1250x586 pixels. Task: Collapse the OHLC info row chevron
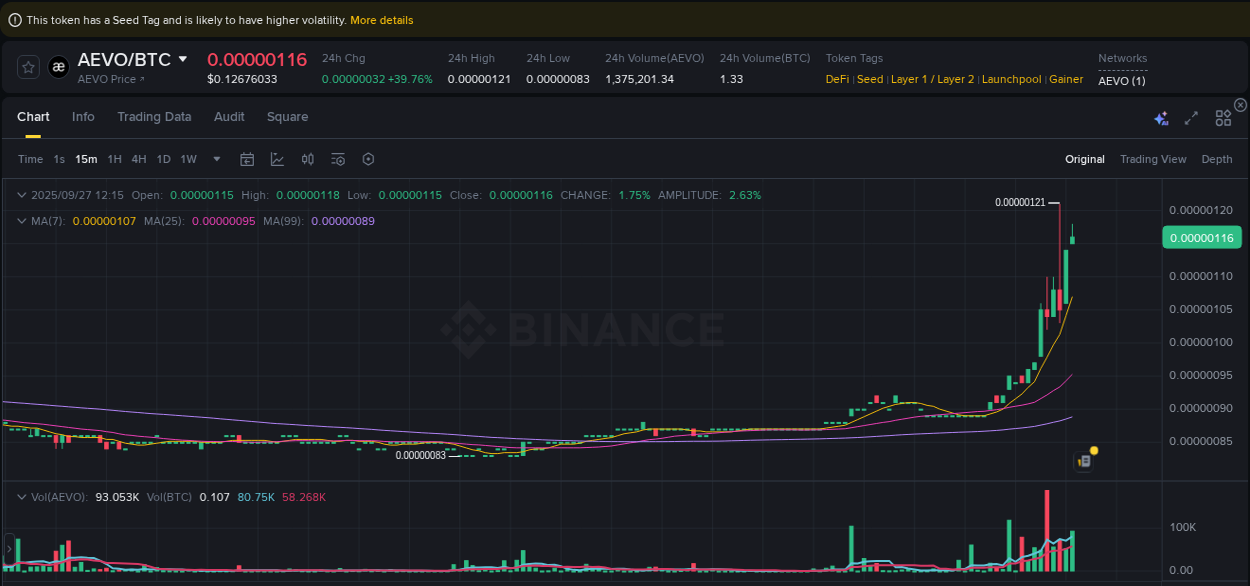[x=22, y=195]
